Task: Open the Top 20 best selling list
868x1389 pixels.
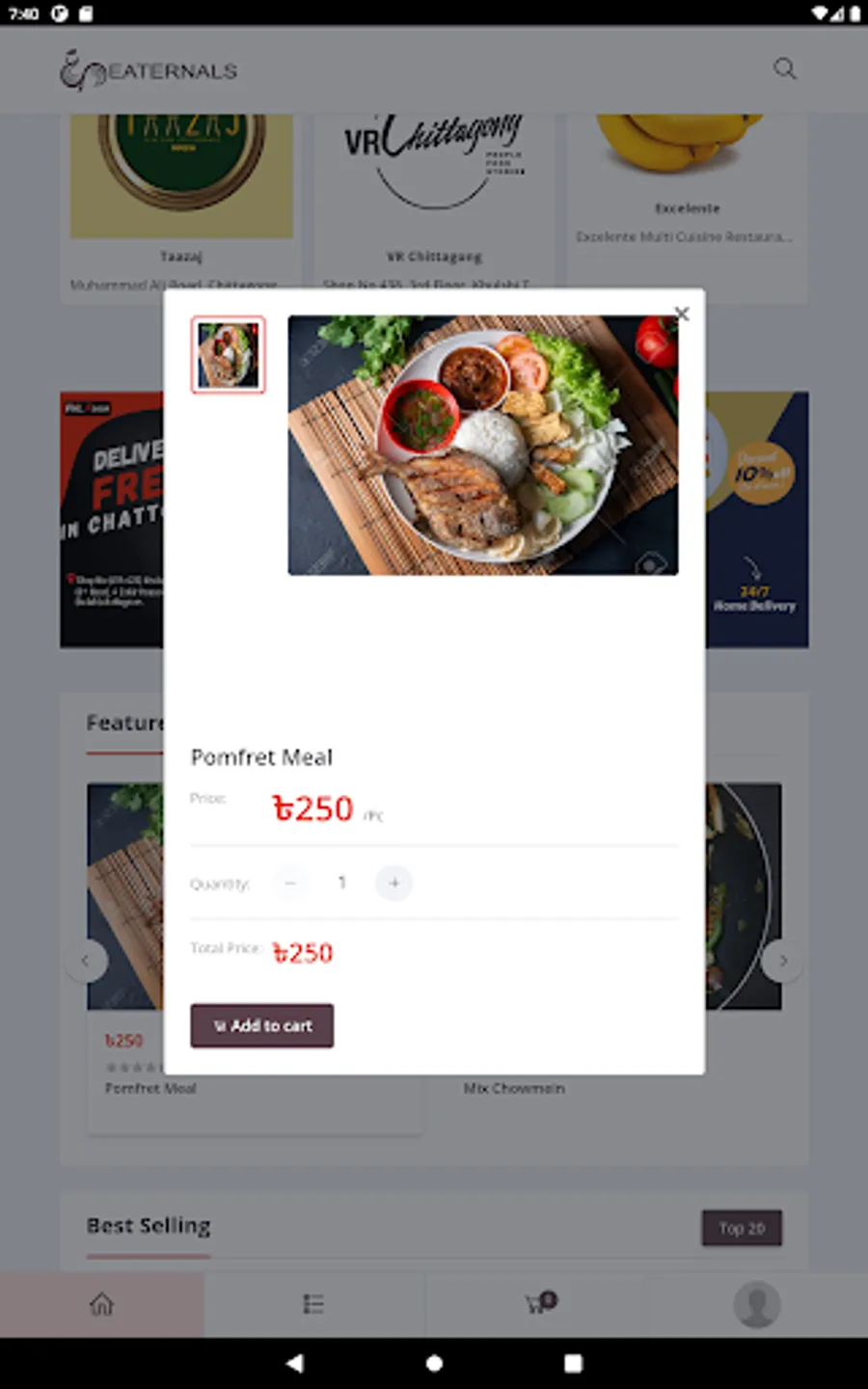Action: coord(742,1228)
